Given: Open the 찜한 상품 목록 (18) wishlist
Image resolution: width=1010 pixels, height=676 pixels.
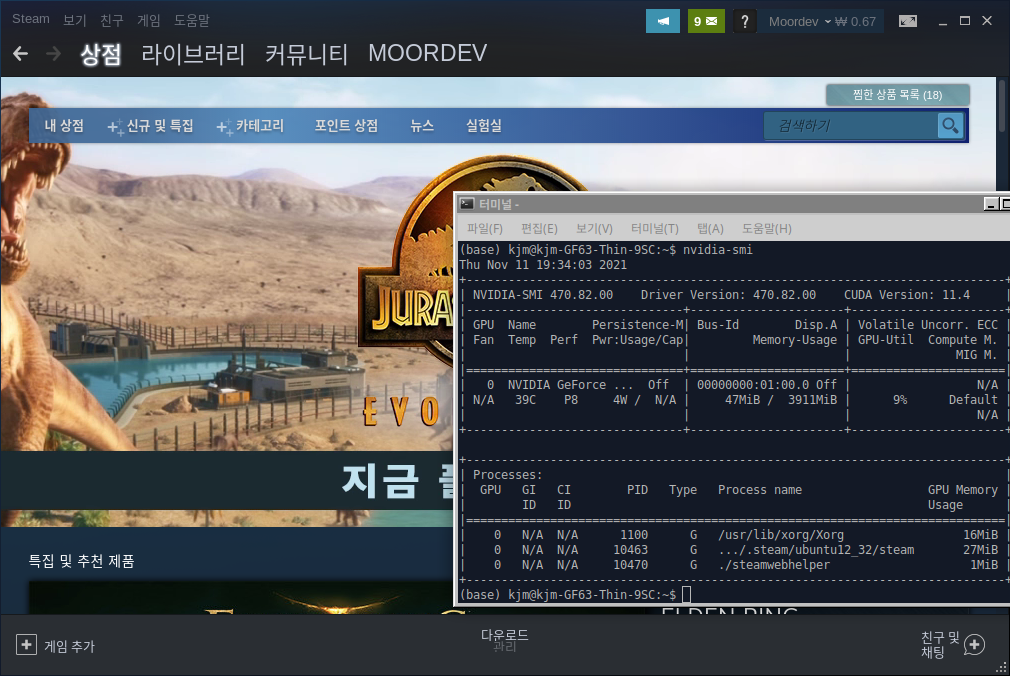Looking at the screenshot, I should [897, 95].
